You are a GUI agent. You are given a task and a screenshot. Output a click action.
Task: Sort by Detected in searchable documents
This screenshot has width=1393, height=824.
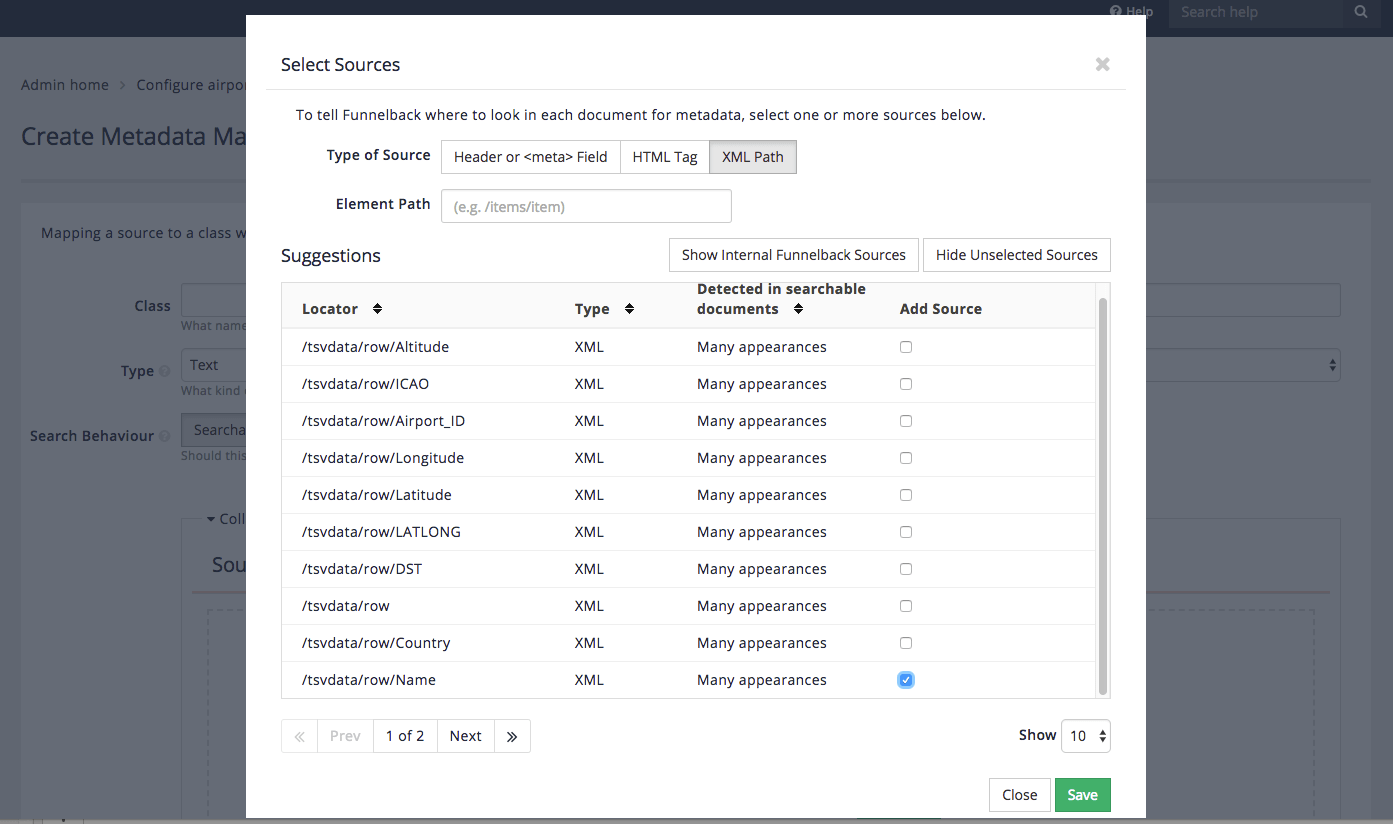[798, 309]
